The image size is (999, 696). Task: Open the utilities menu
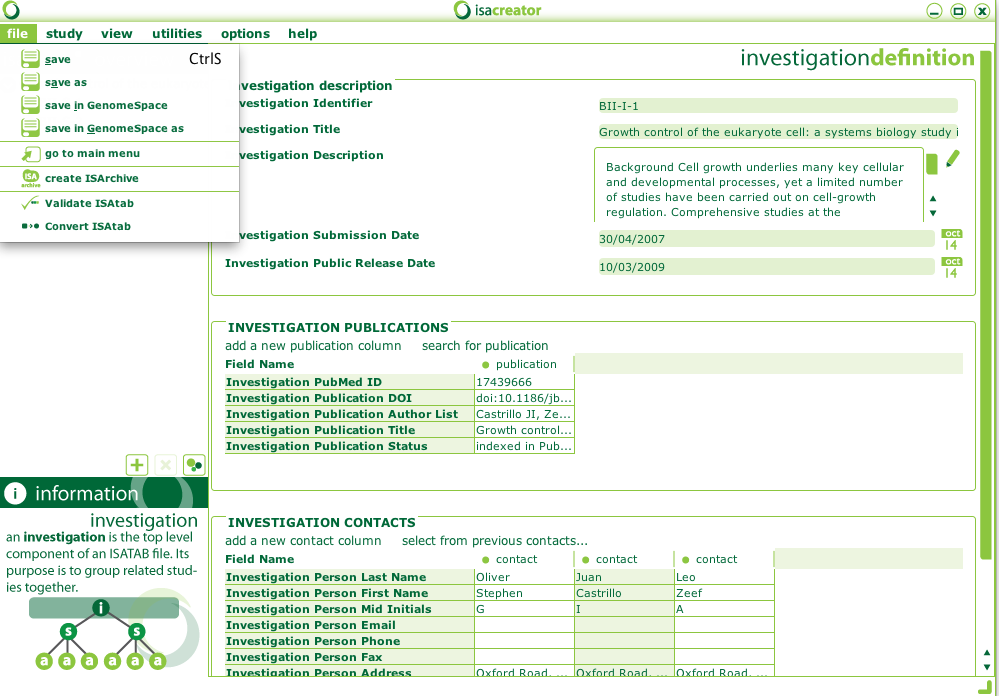(177, 34)
